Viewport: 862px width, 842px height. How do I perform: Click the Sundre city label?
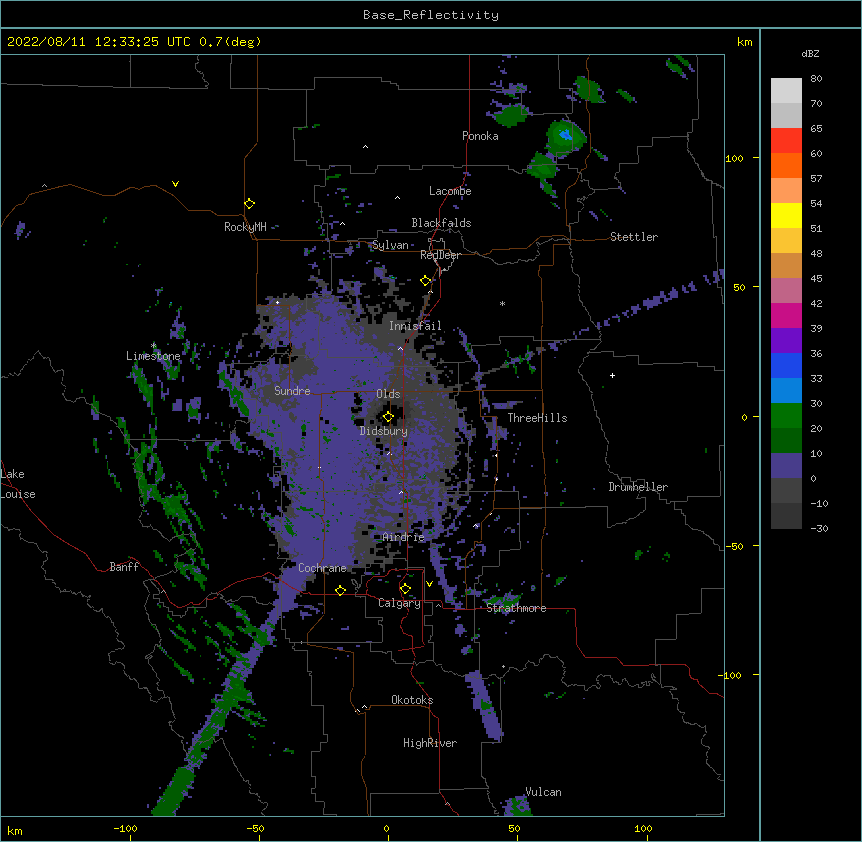point(292,391)
